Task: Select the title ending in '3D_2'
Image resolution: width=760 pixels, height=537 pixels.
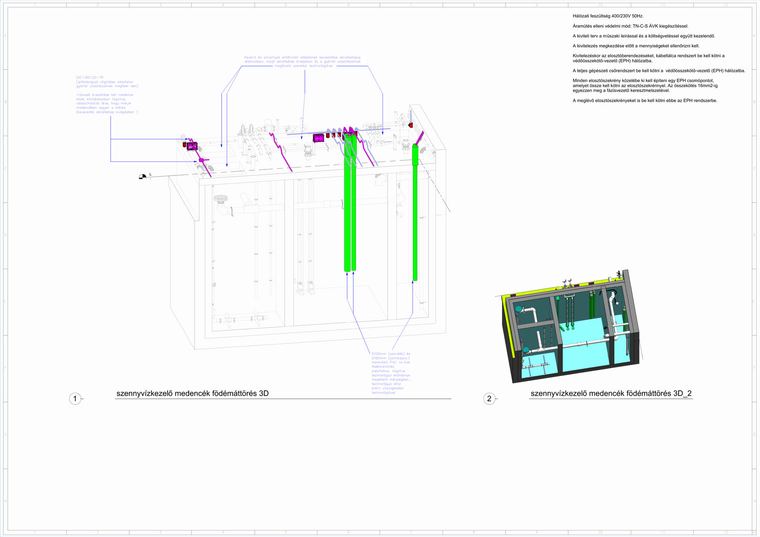Action: pos(611,394)
